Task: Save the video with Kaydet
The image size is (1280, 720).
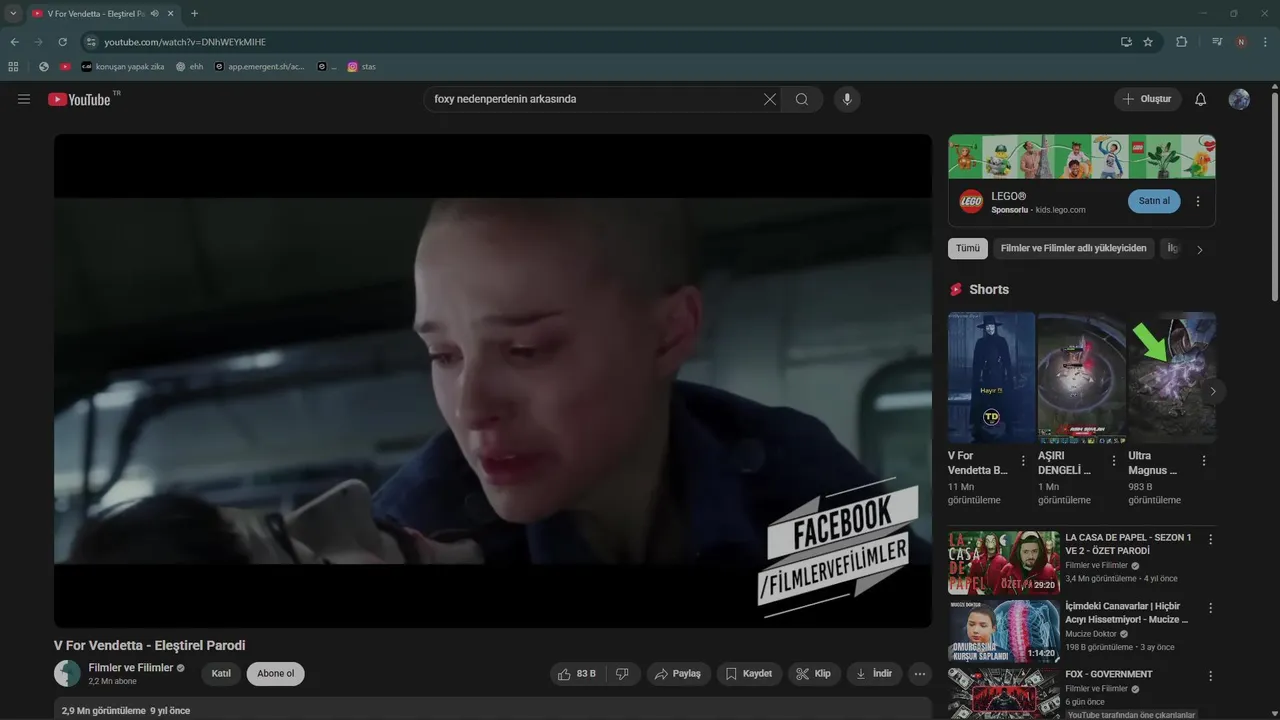Action: 749,674
